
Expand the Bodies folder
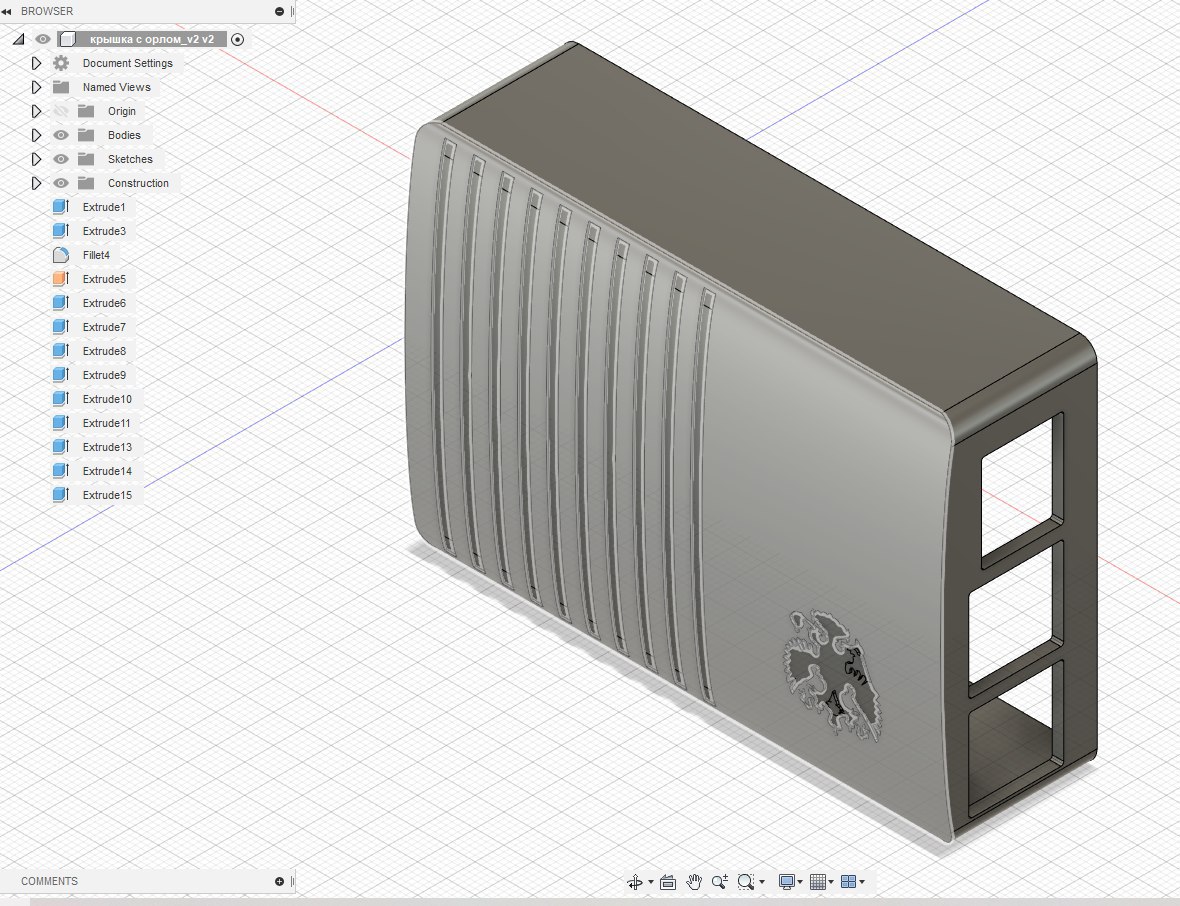click(x=36, y=135)
